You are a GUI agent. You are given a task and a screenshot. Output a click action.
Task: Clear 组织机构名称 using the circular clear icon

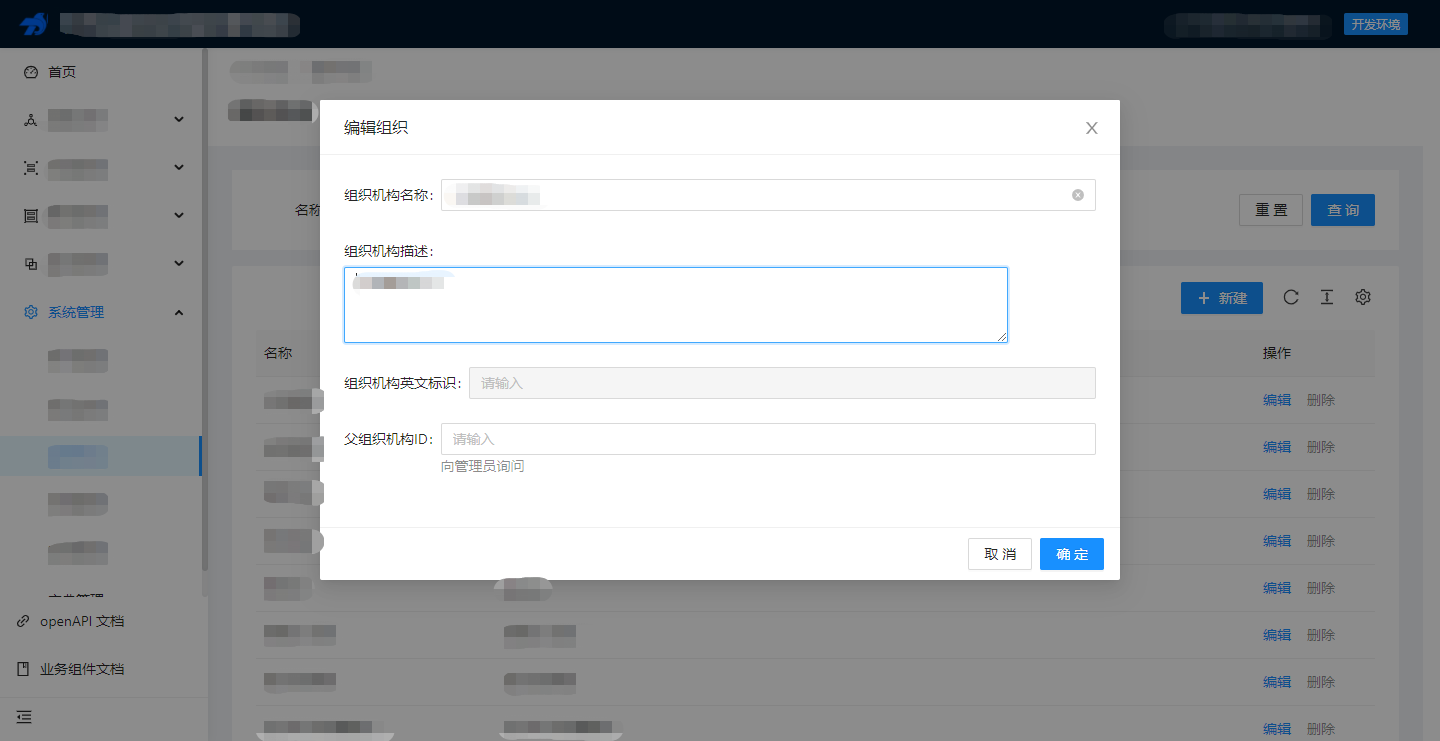pos(1078,194)
